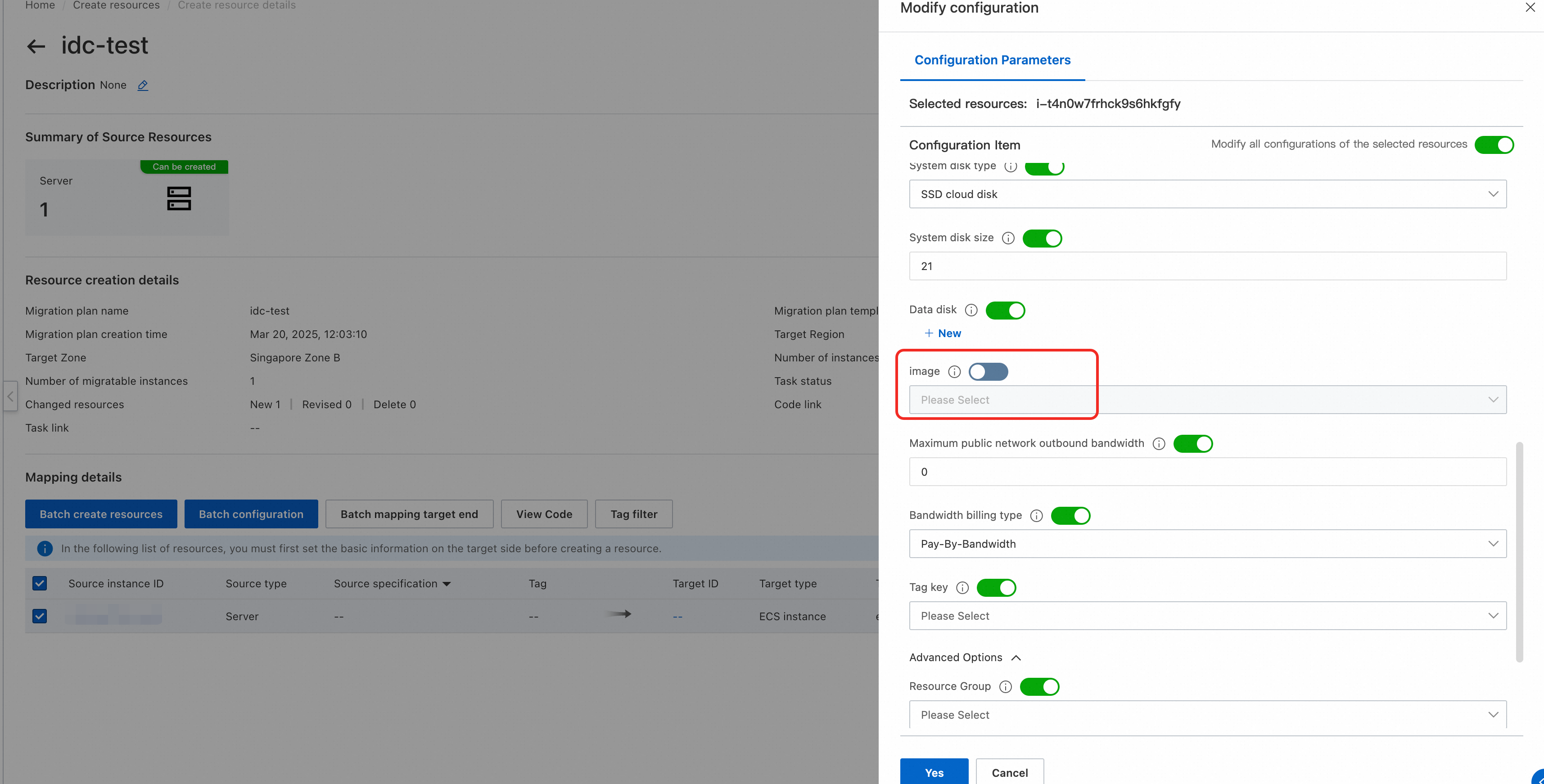Disable the System disk size toggle

(x=1042, y=239)
